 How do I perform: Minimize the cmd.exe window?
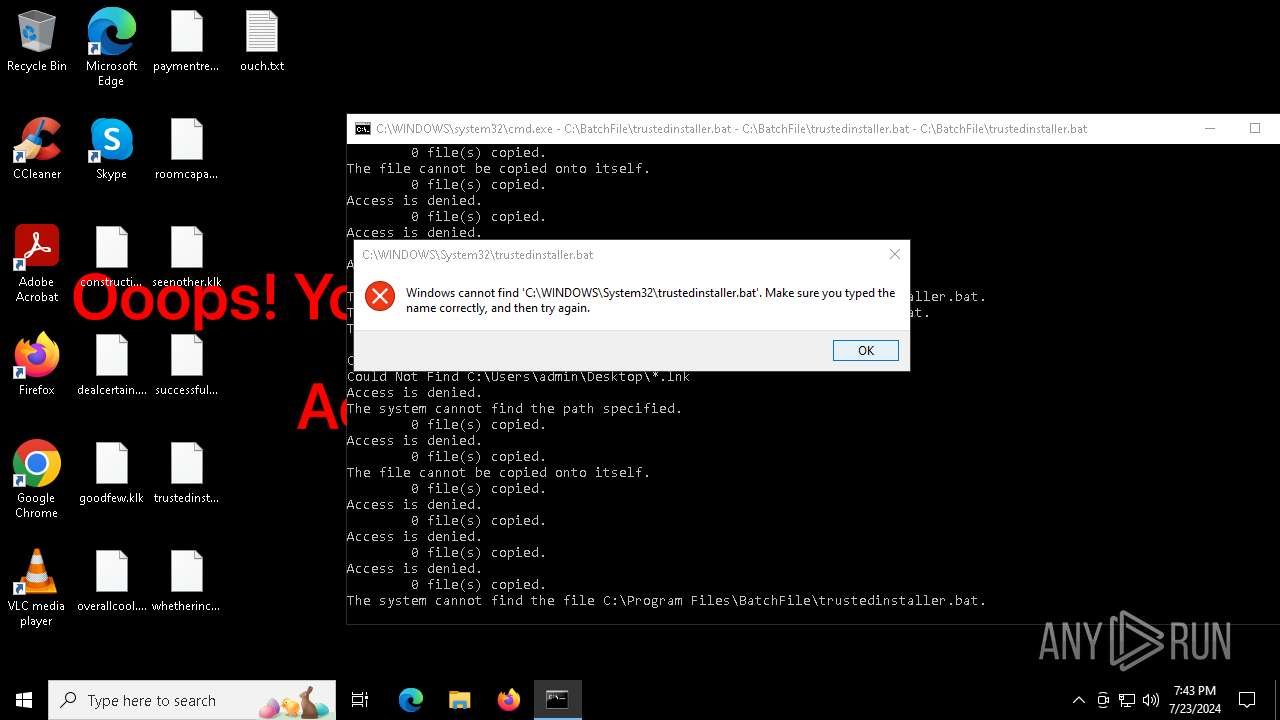[1210, 128]
